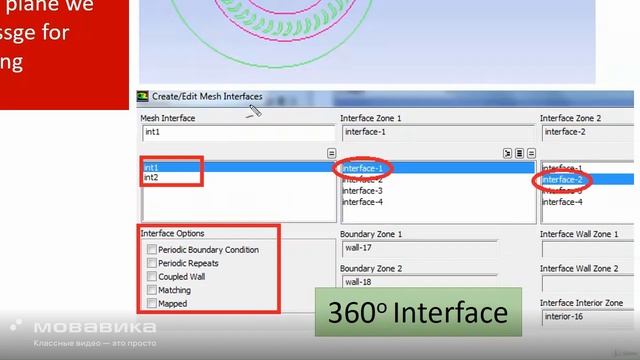Click the Mesh Interface name field
640x360 pixels.
238,133
